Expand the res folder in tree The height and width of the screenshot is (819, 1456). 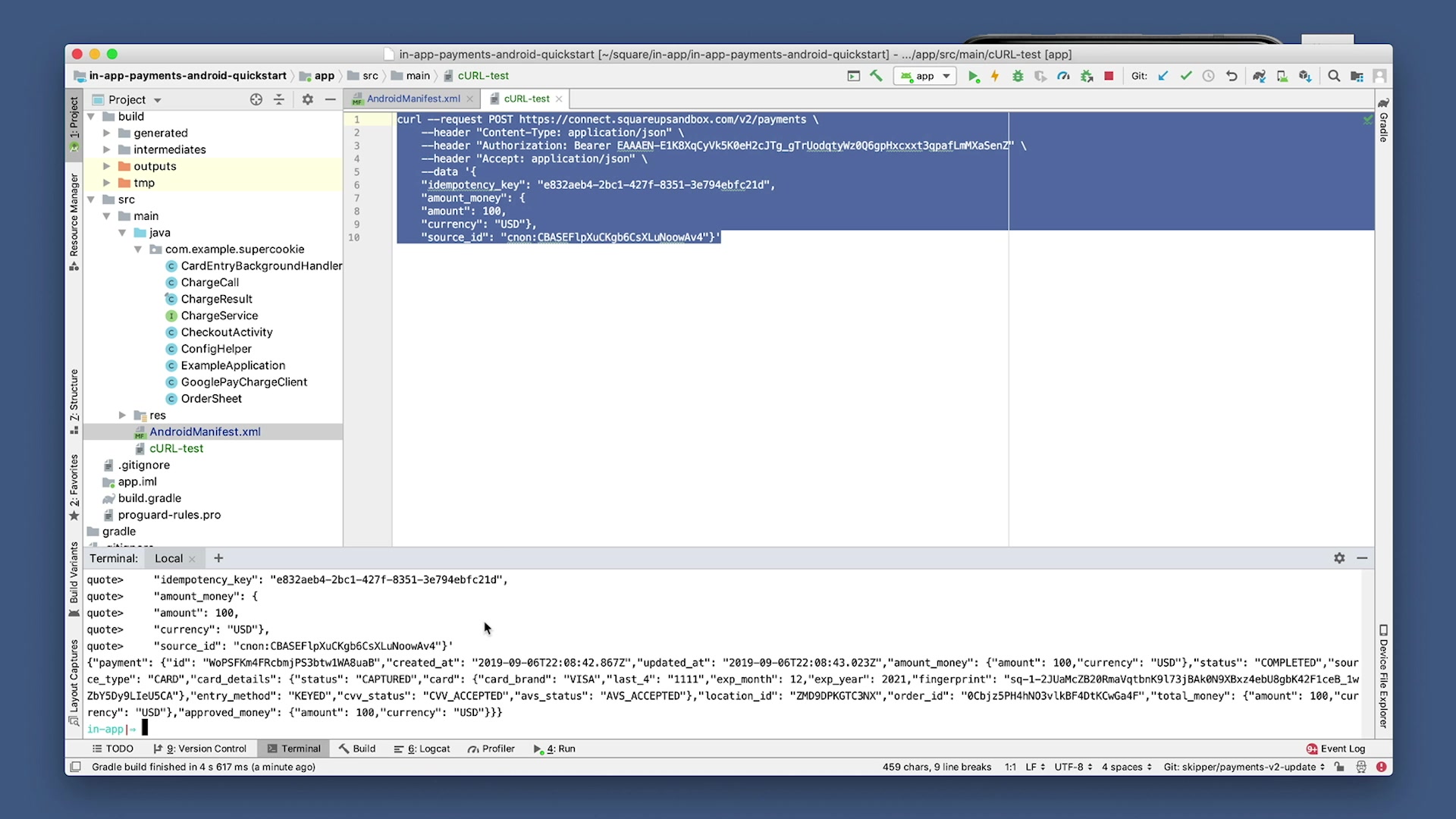click(x=122, y=415)
